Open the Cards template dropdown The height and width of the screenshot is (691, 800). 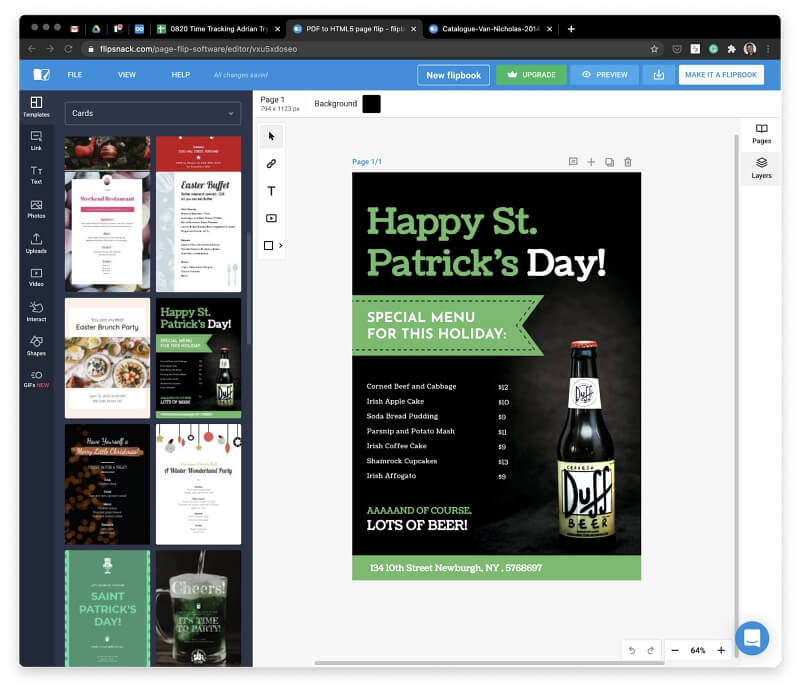[152, 113]
